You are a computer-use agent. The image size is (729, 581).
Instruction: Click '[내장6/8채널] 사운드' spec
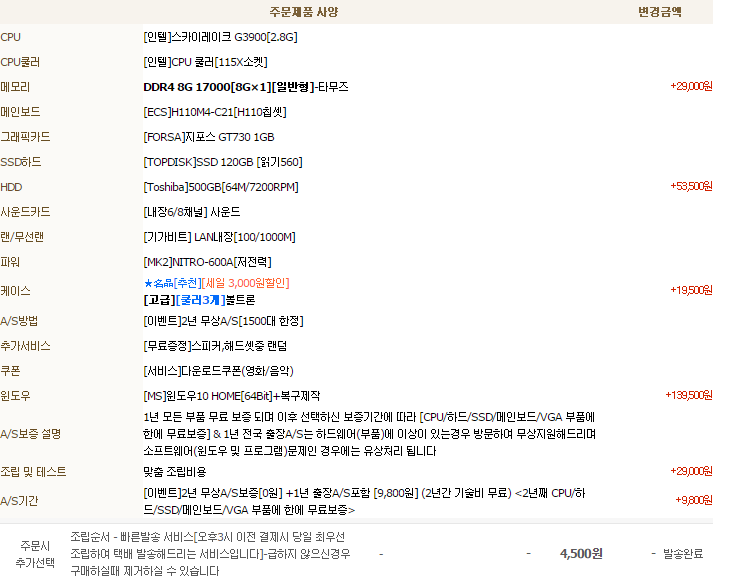tap(192, 212)
